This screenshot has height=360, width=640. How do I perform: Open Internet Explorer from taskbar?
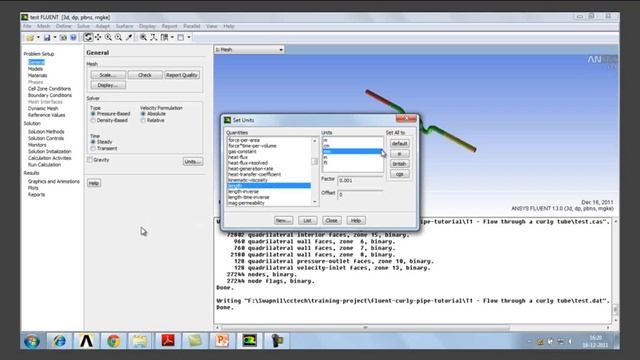tap(59, 341)
